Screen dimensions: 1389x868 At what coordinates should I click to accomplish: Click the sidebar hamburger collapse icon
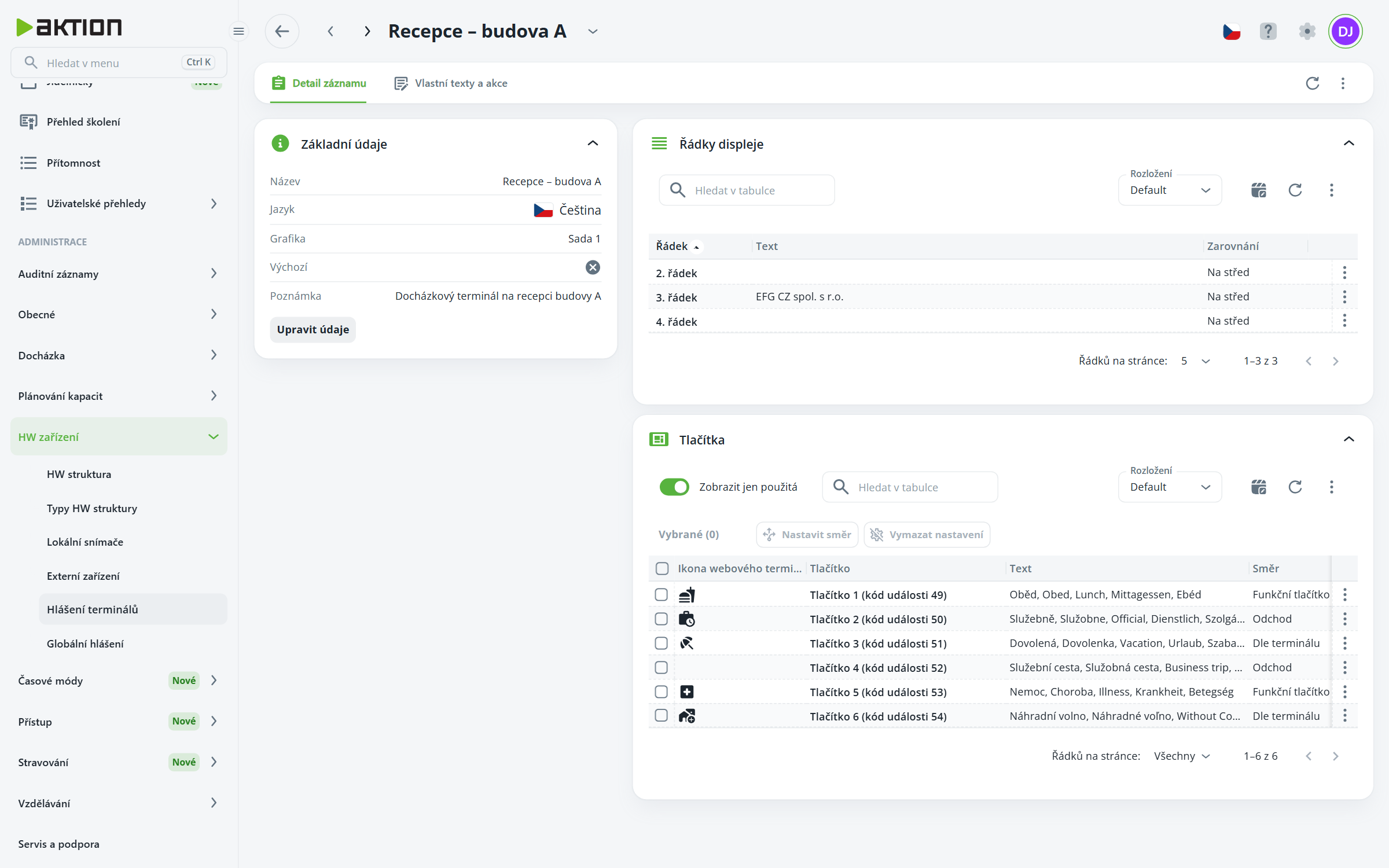238,31
